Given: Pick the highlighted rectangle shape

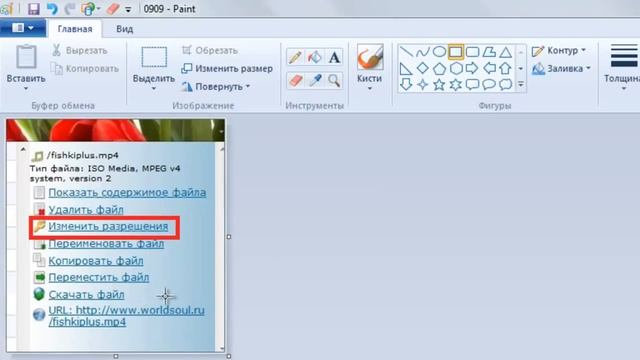Looking at the screenshot, I should (456, 52).
